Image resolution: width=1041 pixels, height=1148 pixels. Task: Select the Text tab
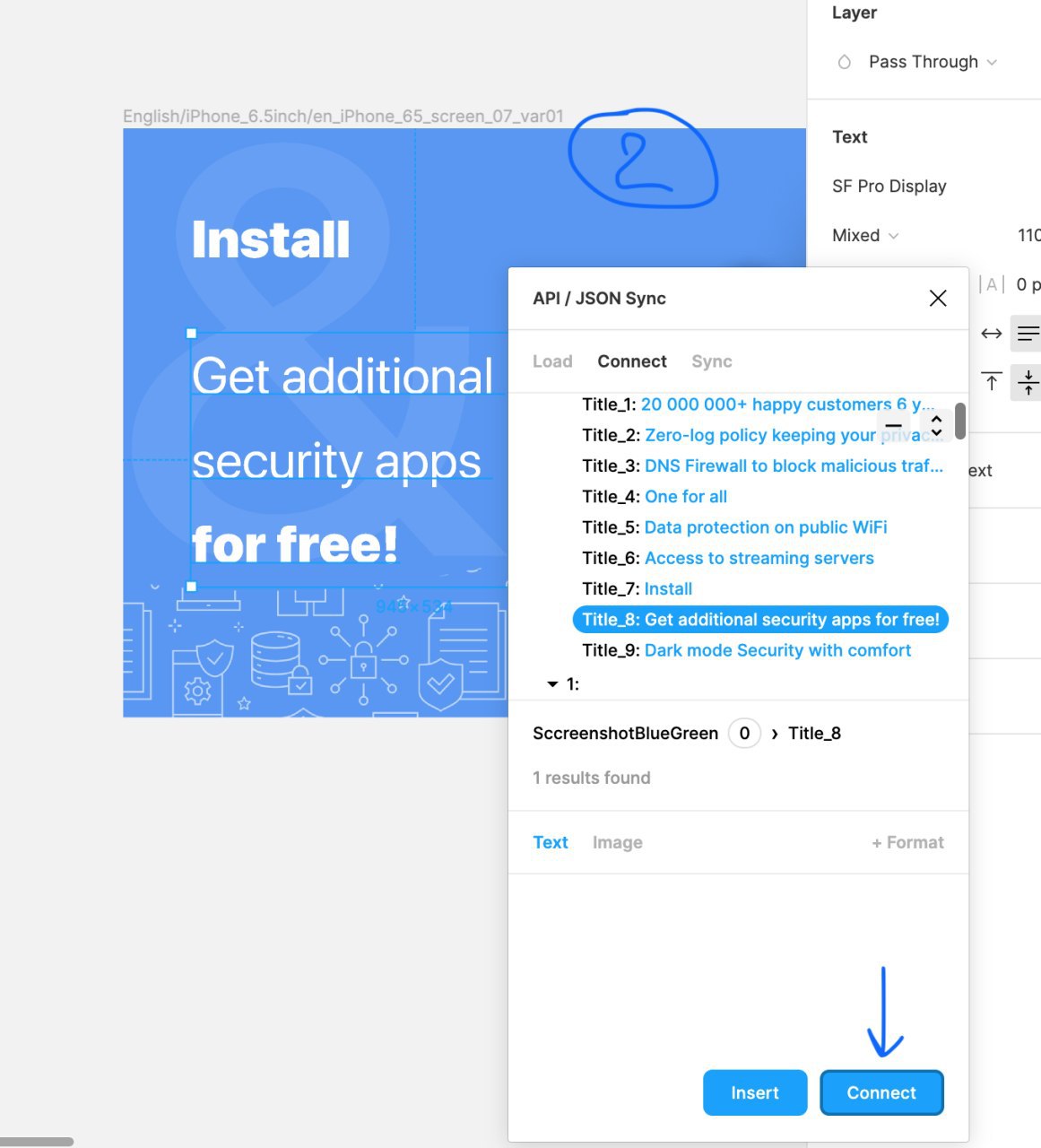click(551, 842)
